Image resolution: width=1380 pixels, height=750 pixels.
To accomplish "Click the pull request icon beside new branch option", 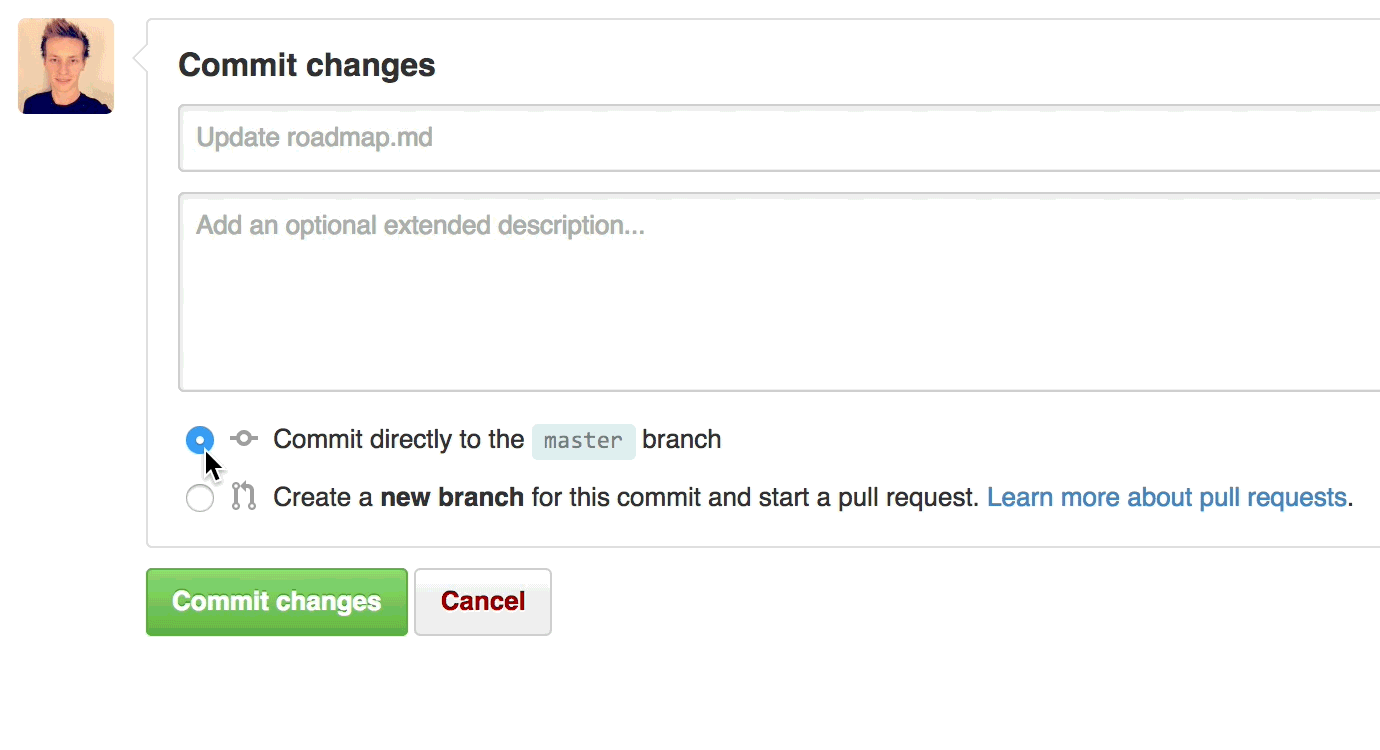I will click(244, 497).
